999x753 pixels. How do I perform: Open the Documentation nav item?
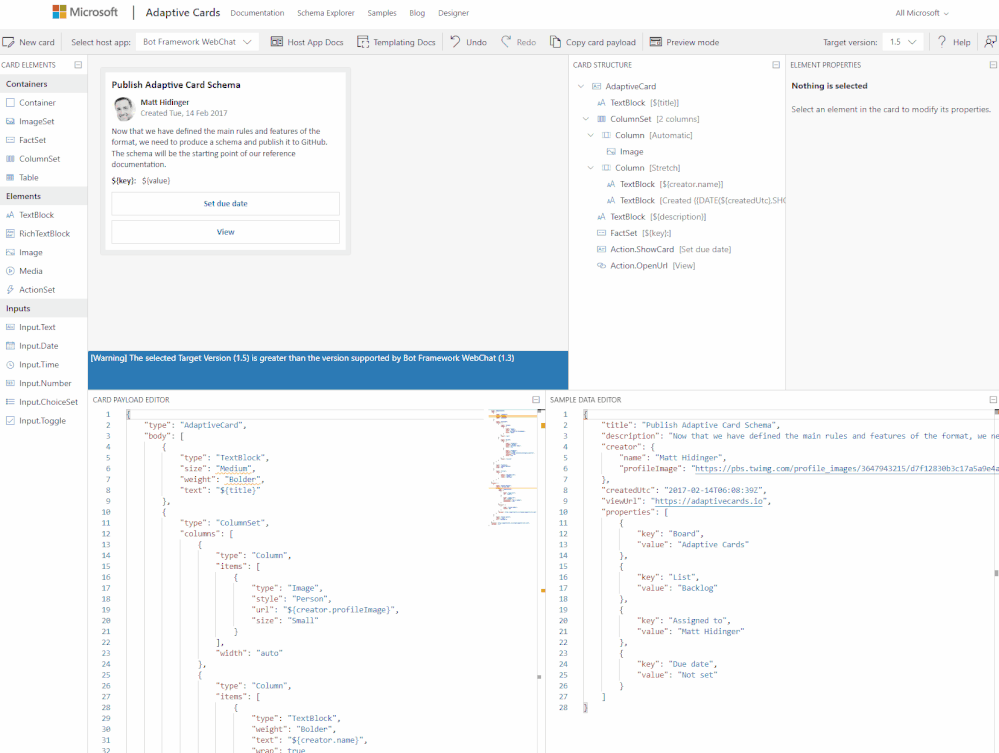(257, 13)
